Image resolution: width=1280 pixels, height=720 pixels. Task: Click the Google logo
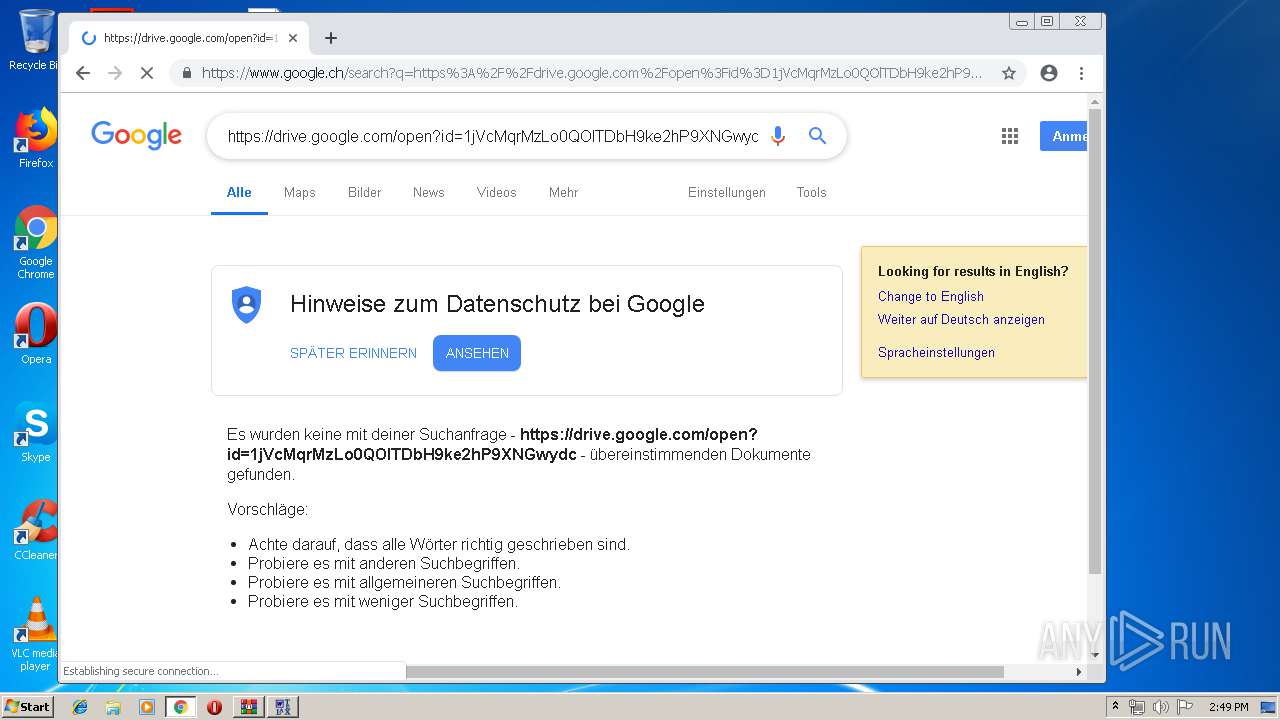click(x=136, y=135)
